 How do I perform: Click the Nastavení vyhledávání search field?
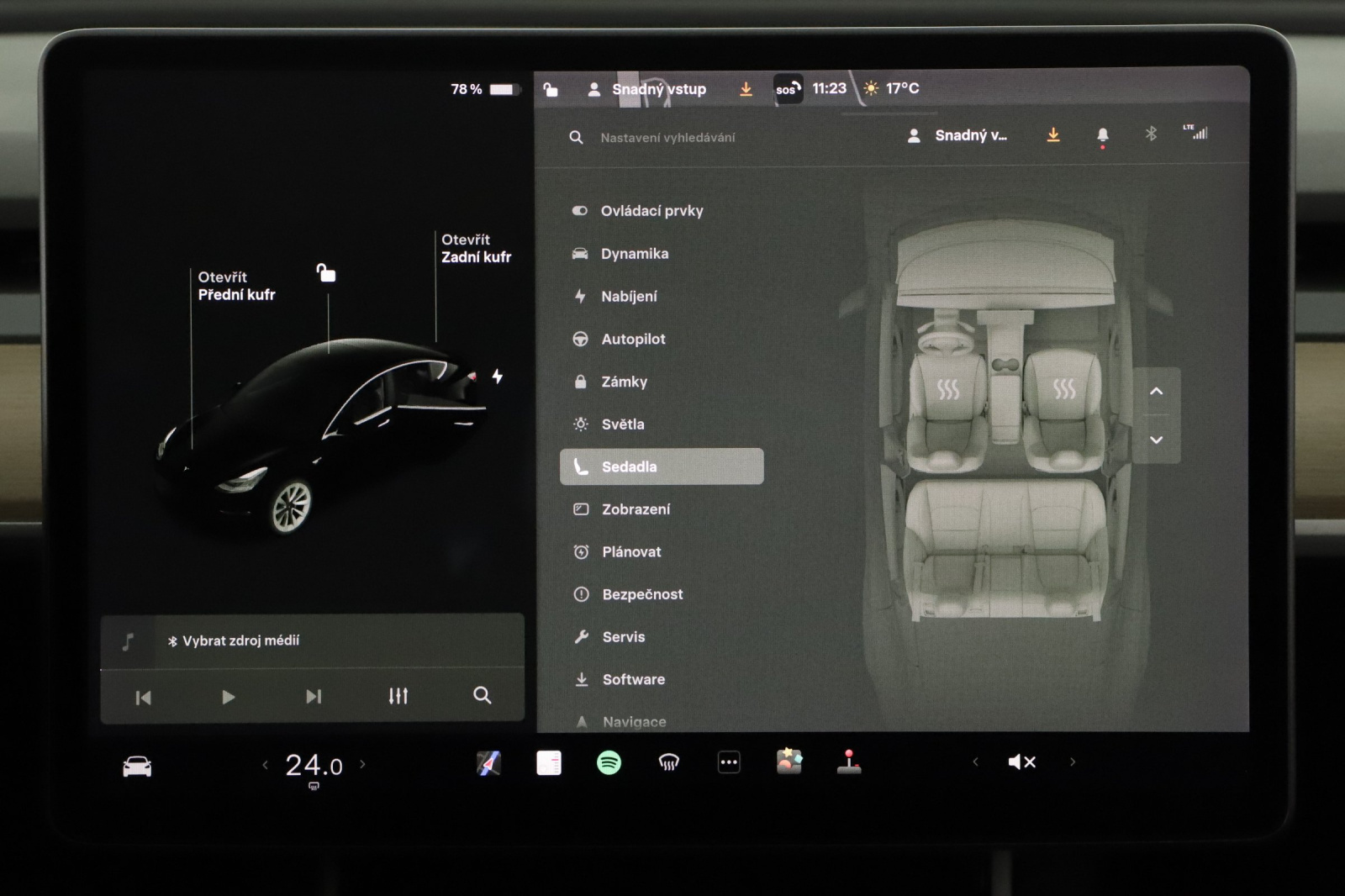click(x=667, y=138)
